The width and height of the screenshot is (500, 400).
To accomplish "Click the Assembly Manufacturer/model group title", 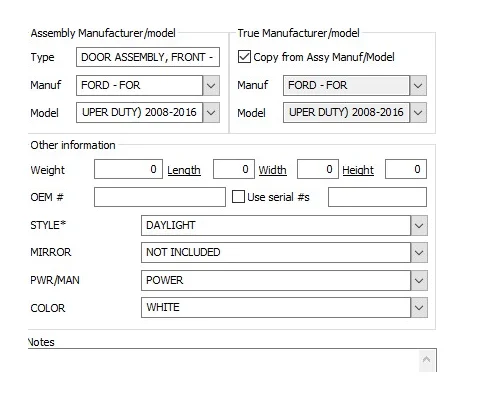I will pos(103,33).
